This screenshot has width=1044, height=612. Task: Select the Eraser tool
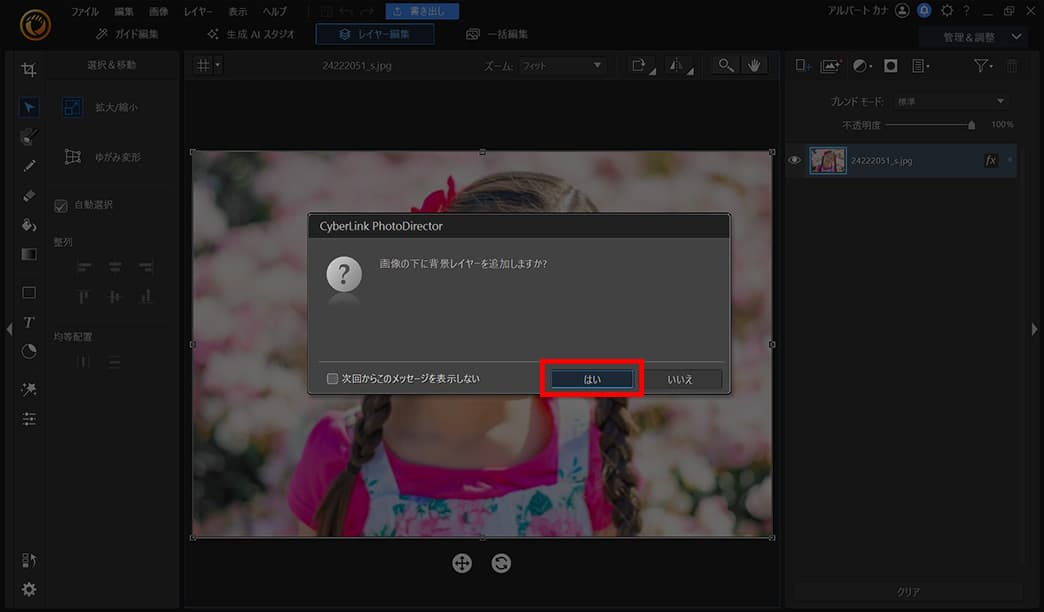(28, 195)
